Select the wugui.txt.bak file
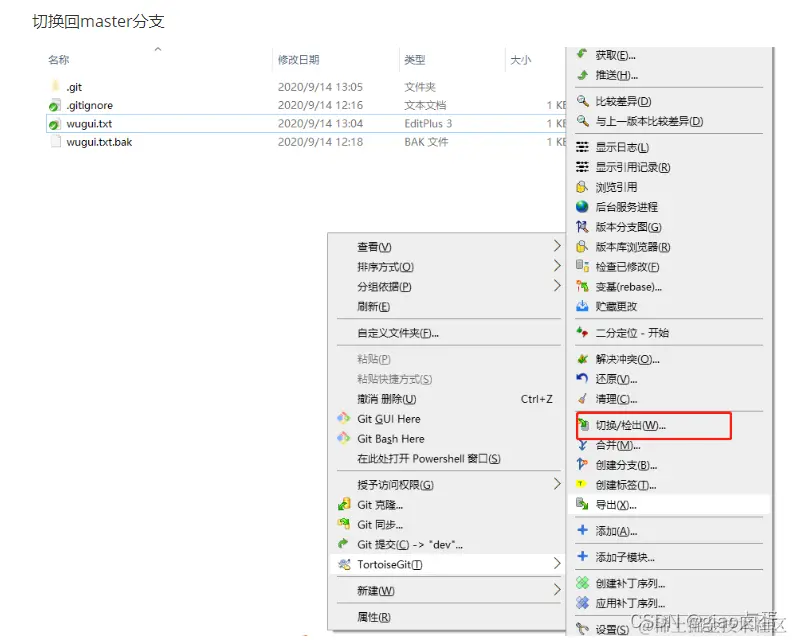Viewport: 793px width, 641px height. click(x=306, y=142)
